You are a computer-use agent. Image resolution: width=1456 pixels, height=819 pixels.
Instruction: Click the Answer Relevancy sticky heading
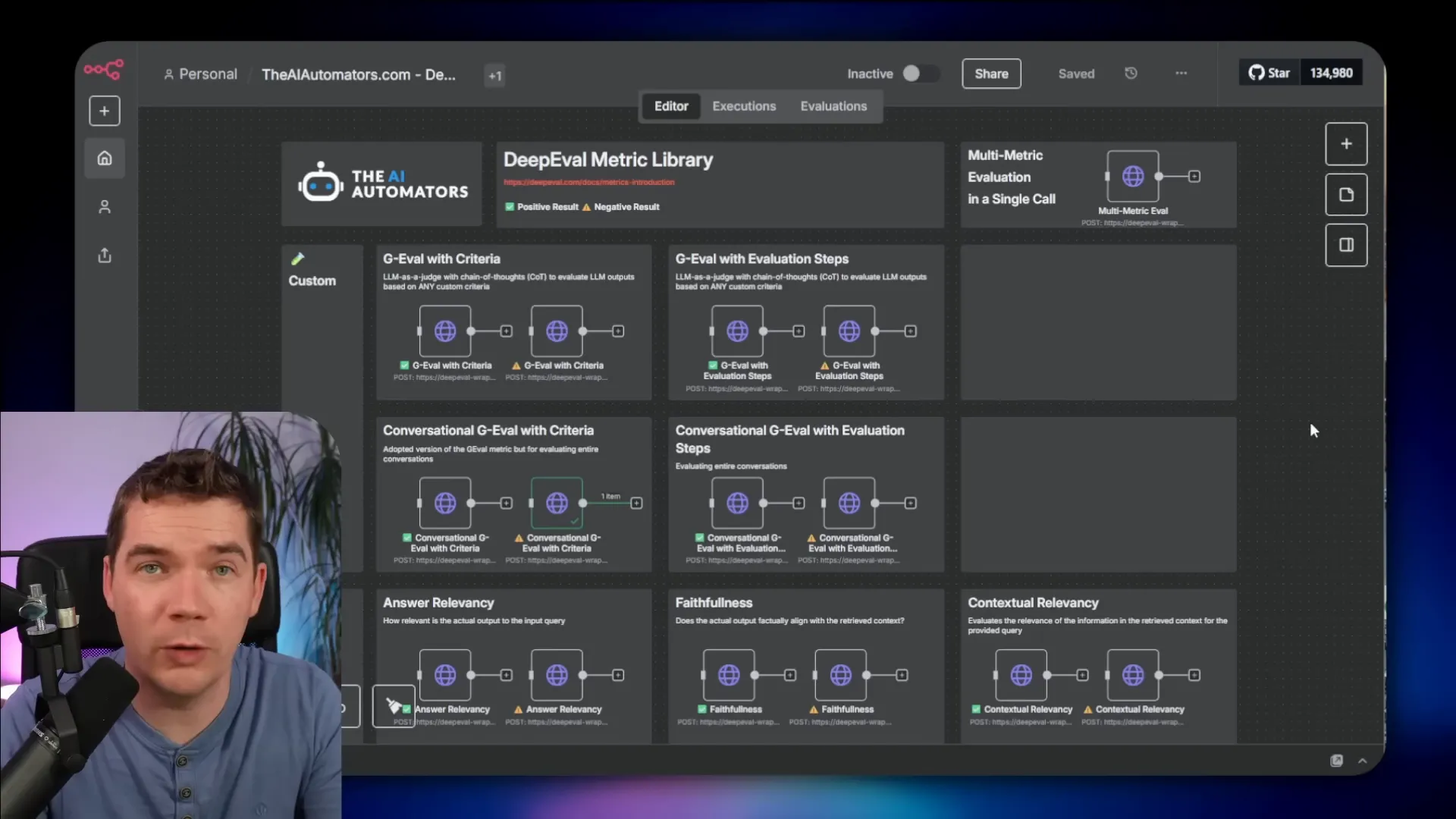pos(438,603)
